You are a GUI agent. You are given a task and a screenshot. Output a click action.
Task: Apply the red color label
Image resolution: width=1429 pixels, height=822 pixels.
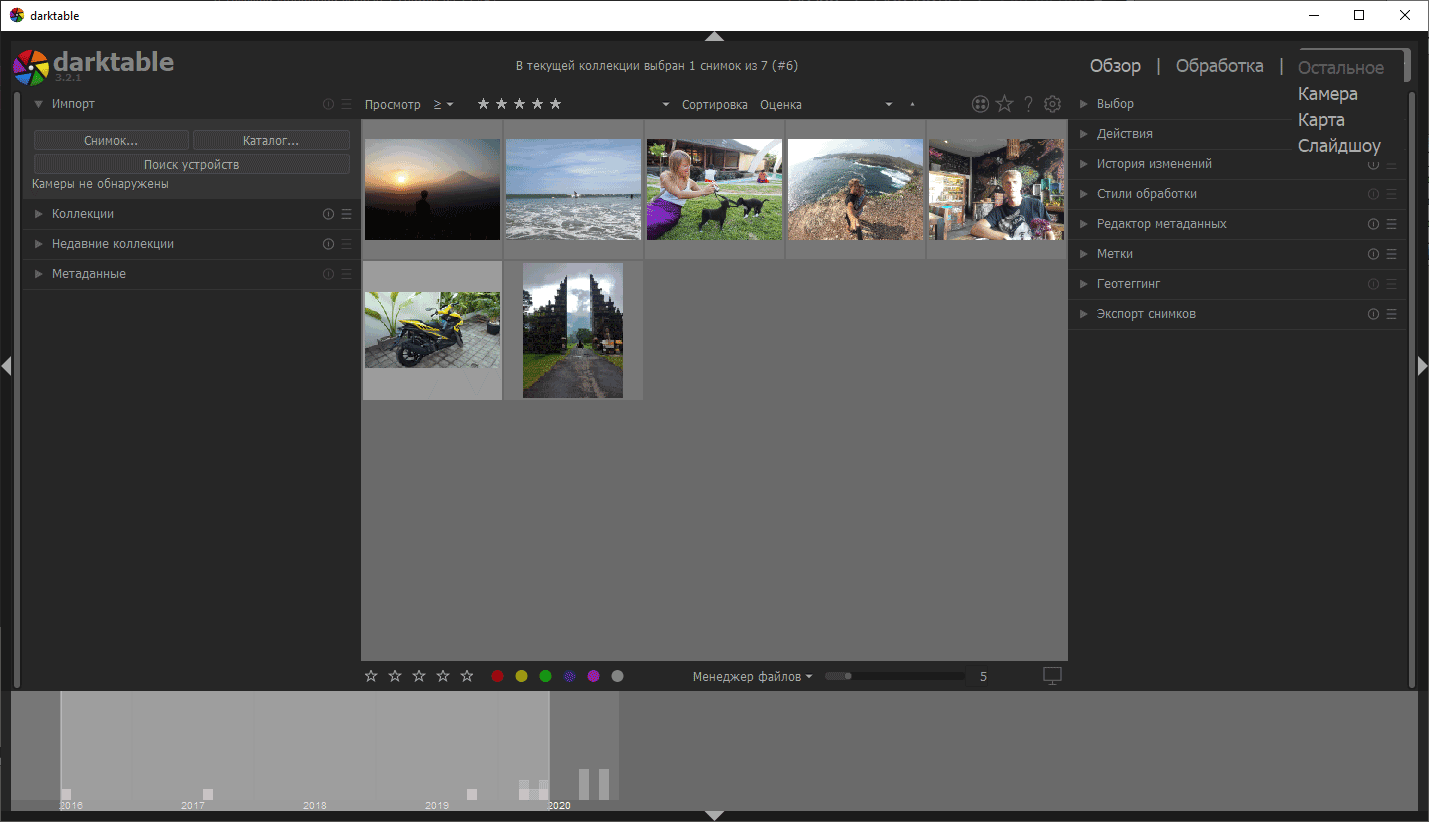[497, 677]
